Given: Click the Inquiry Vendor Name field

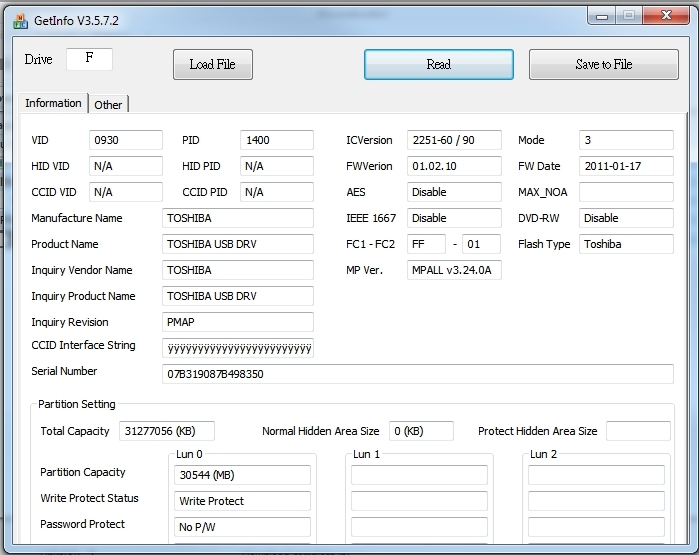Looking at the screenshot, I should 238,270.
